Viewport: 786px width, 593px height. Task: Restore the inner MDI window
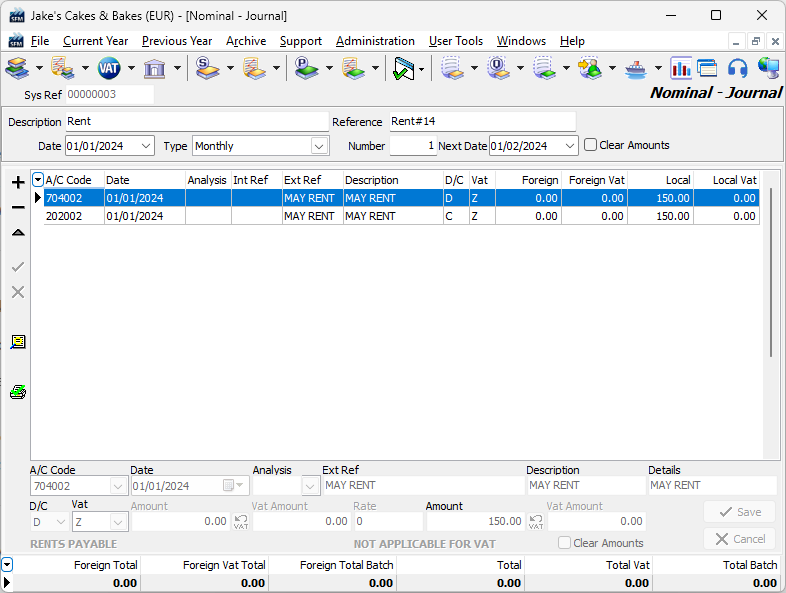(x=755, y=42)
